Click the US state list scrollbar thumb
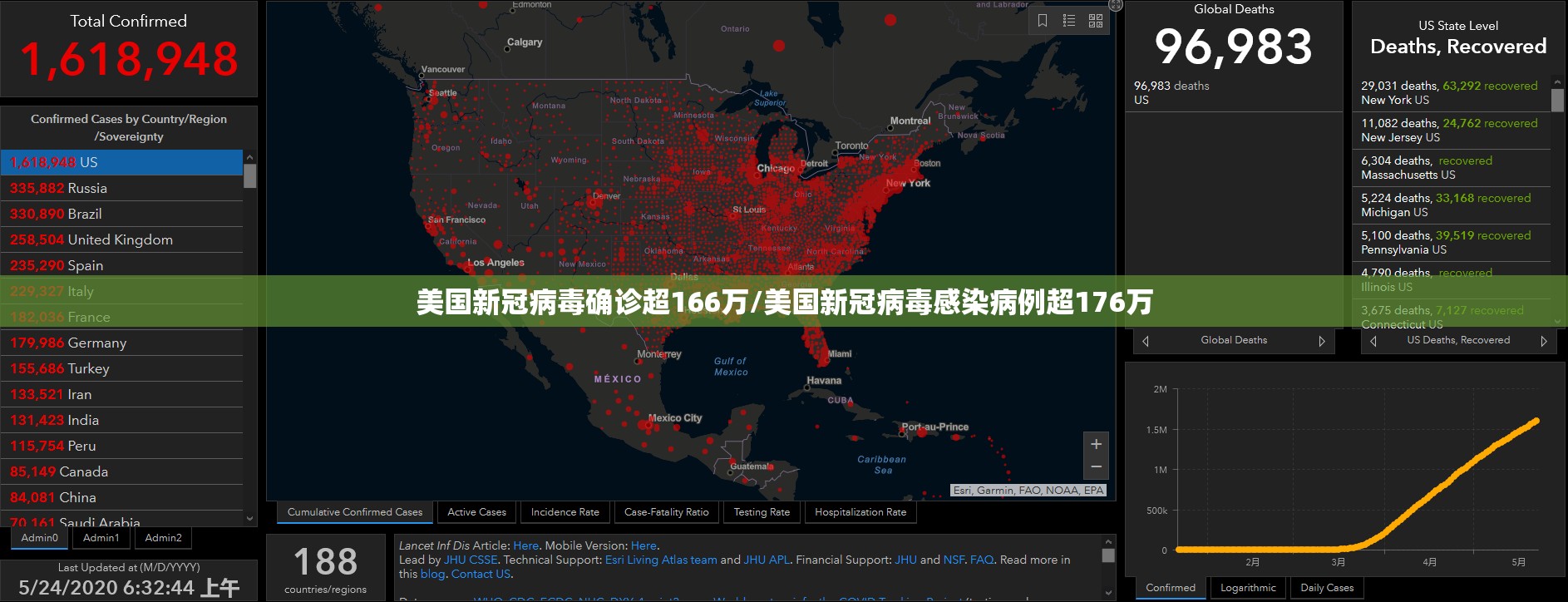The width and height of the screenshot is (1568, 602). click(x=1557, y=100)
